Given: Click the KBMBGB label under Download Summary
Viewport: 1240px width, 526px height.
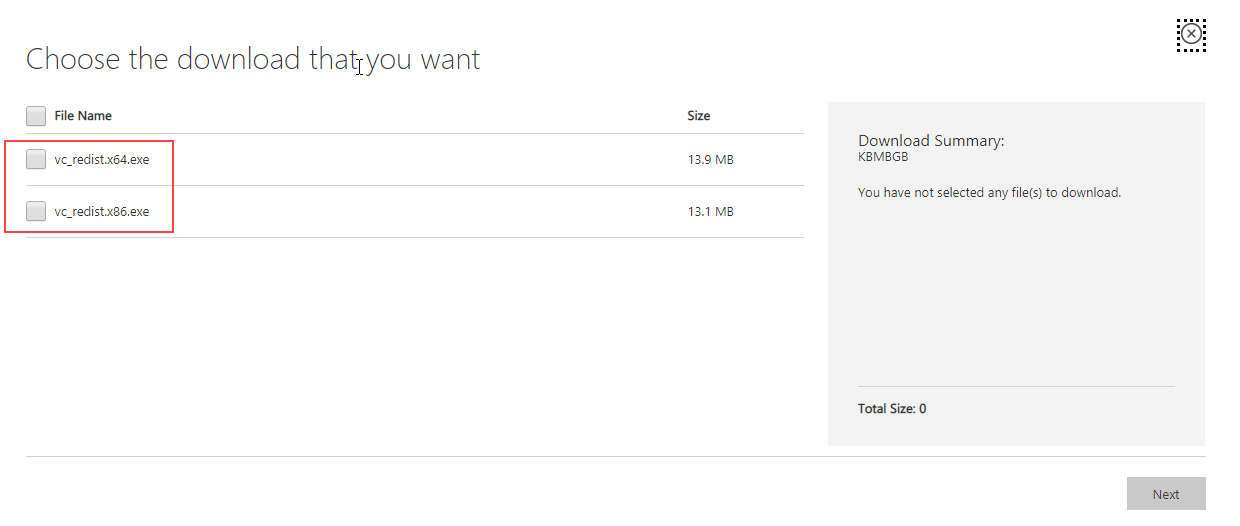Looking at the screenshot, I should point(883,157).
